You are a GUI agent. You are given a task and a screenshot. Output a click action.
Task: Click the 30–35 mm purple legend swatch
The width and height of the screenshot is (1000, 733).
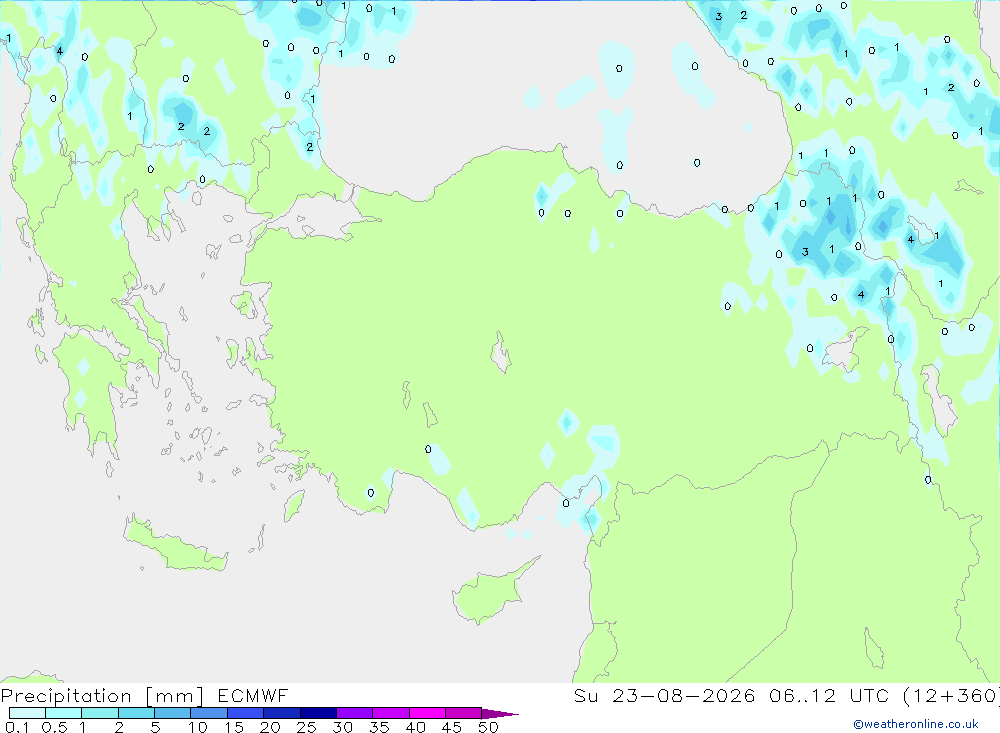click(354, 713)
